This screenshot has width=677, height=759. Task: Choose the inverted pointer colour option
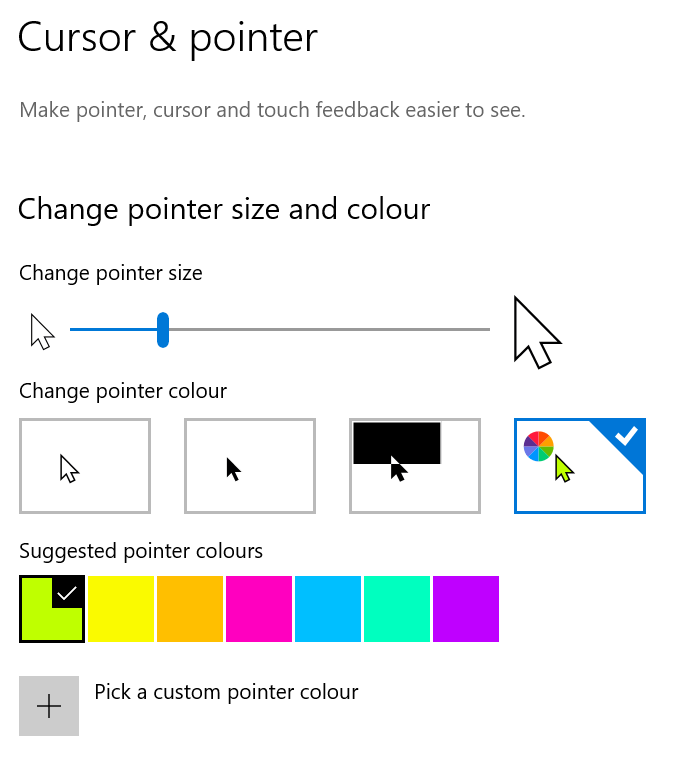click(415, 466)
